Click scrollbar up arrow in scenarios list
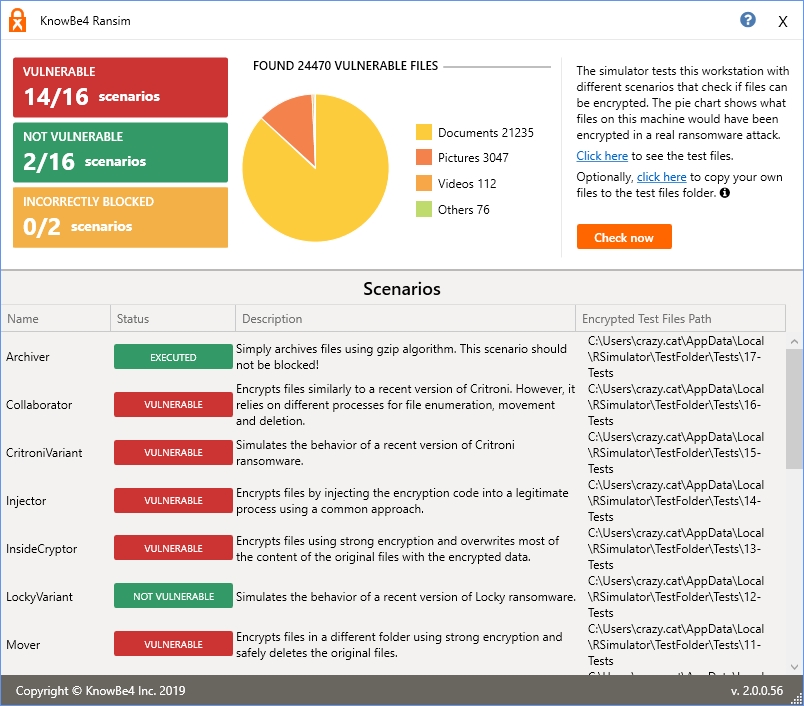 (x=794, y=341)
